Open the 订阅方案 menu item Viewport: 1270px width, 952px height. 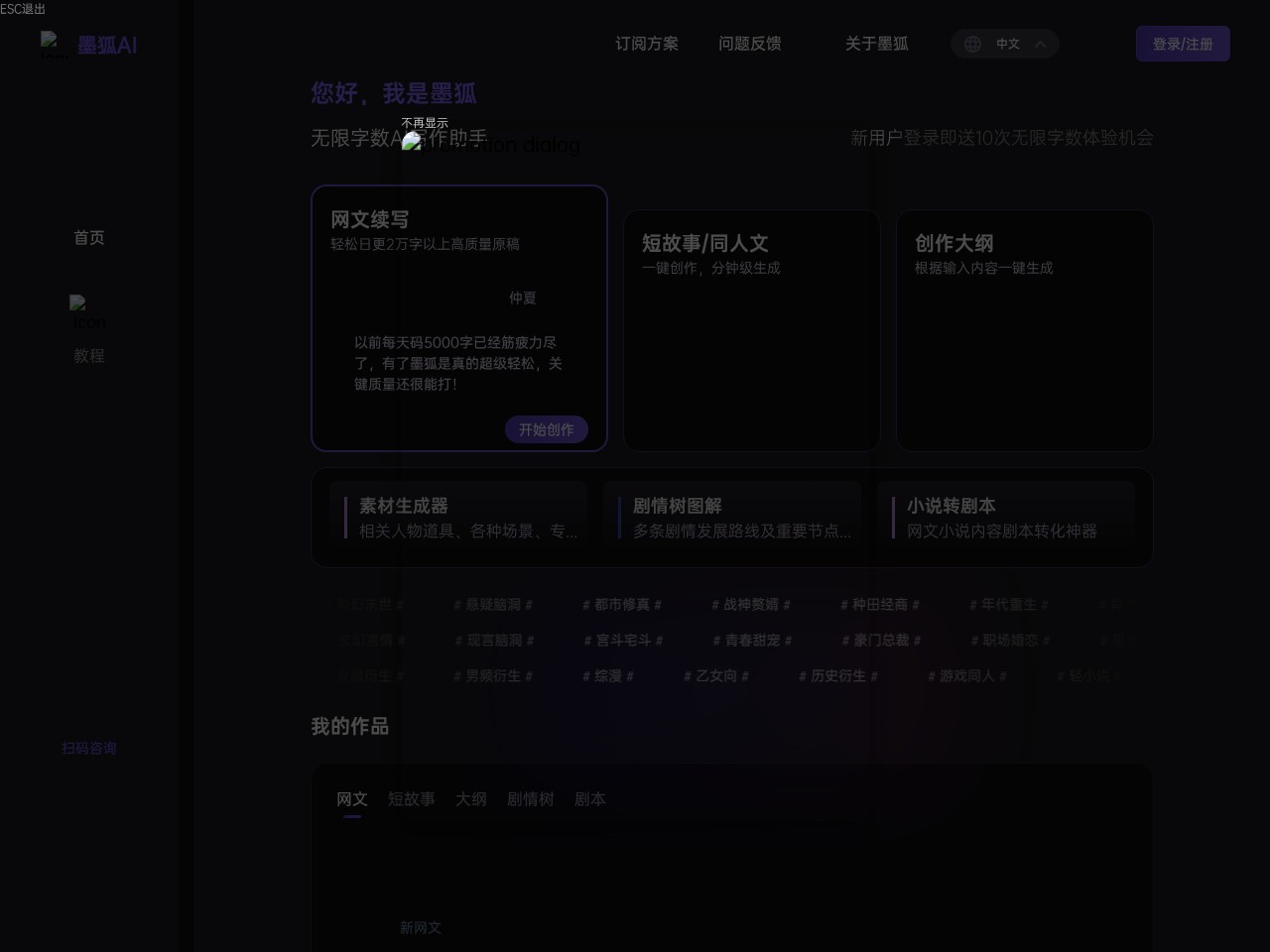coord(646,44)
